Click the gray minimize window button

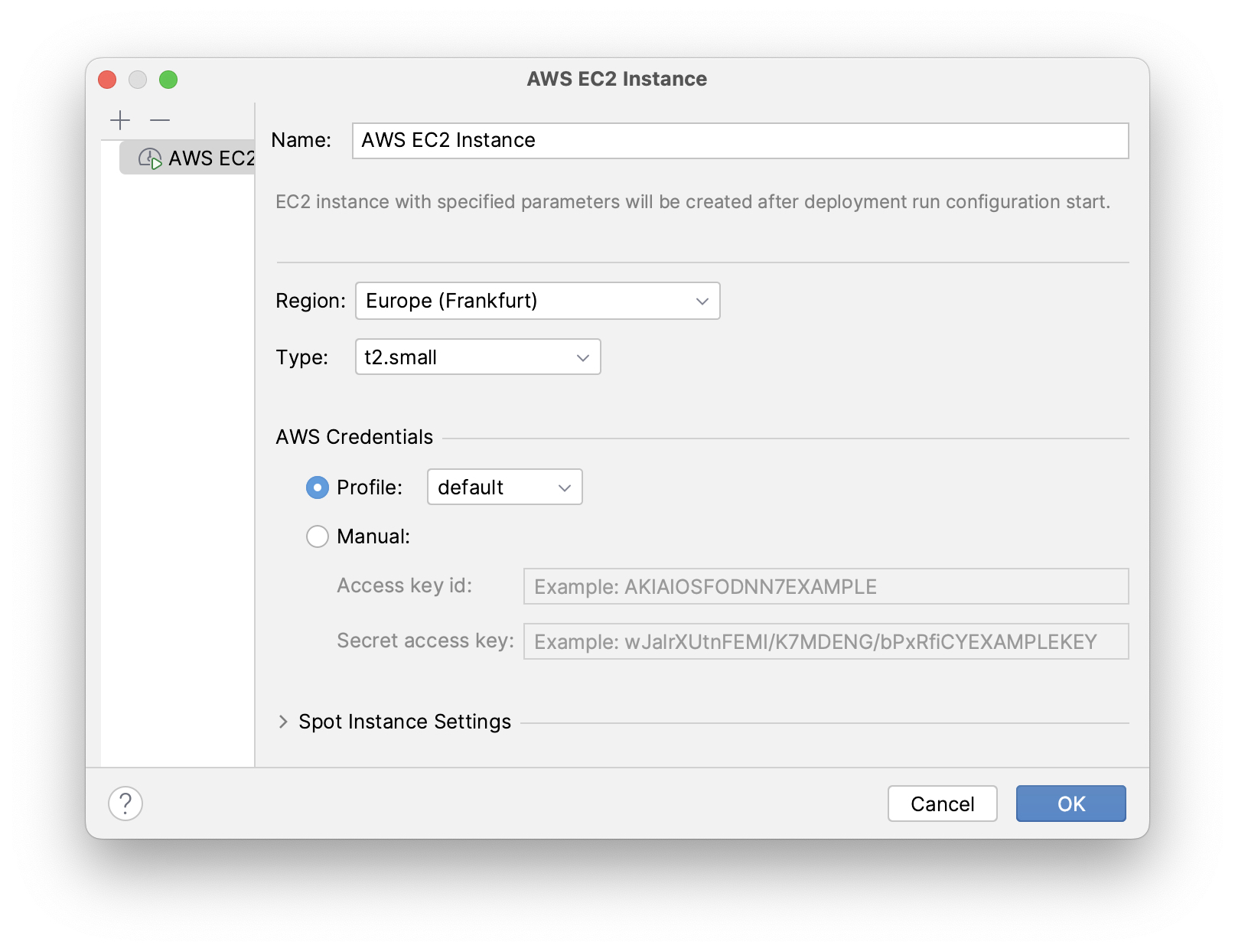(138, 80)
